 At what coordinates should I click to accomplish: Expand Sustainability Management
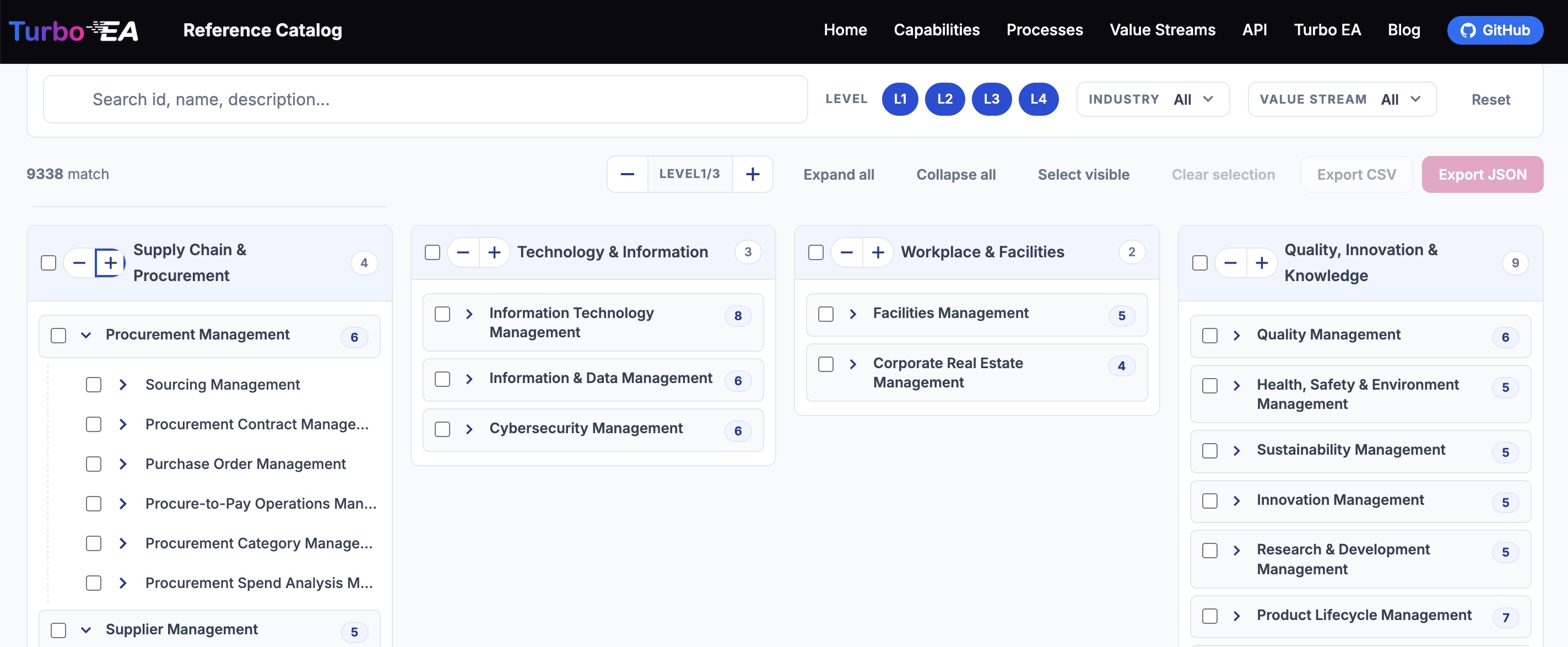pyautogui.click(x=1236, y=450)
